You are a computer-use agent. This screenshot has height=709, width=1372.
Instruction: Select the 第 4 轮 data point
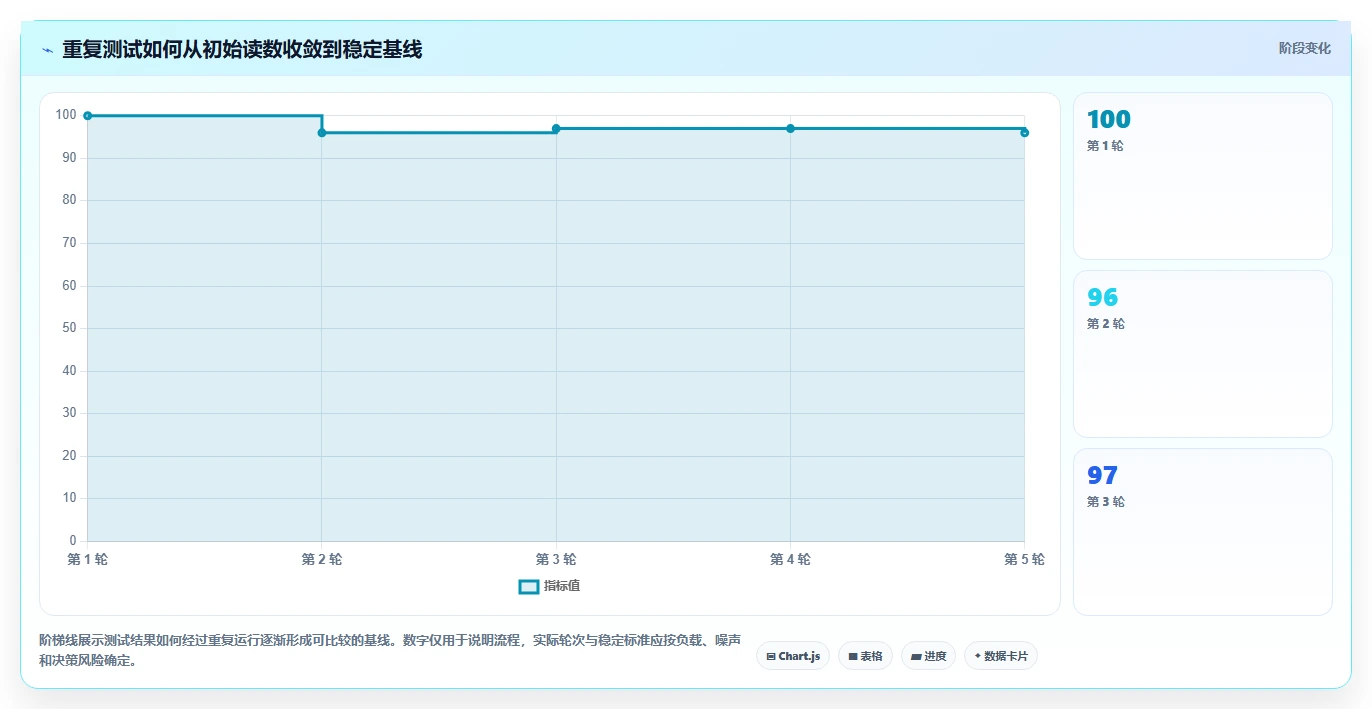coord(790,129)
